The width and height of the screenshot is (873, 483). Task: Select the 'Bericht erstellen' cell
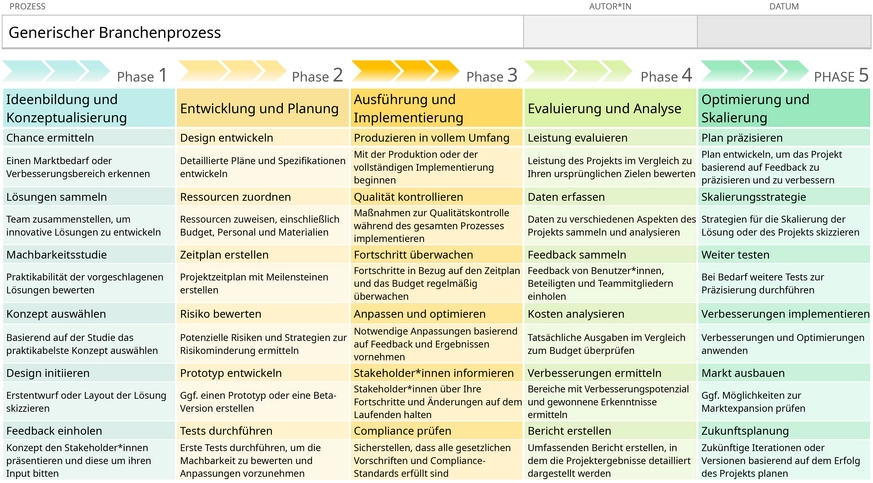pyautogui.click(x=610, y=431)
